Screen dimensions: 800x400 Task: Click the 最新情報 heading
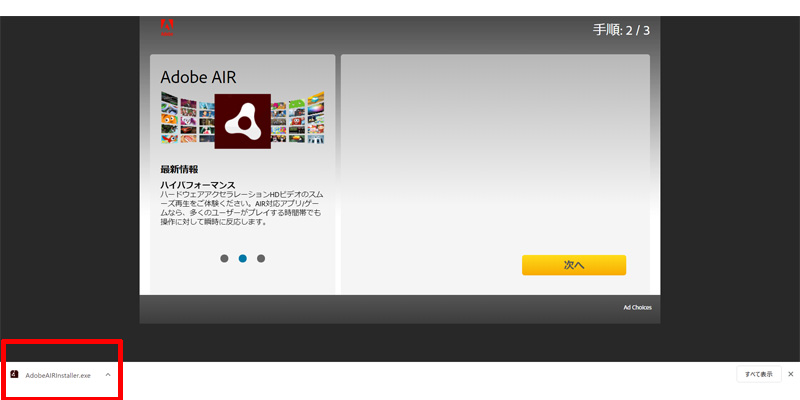coord(179,169)
